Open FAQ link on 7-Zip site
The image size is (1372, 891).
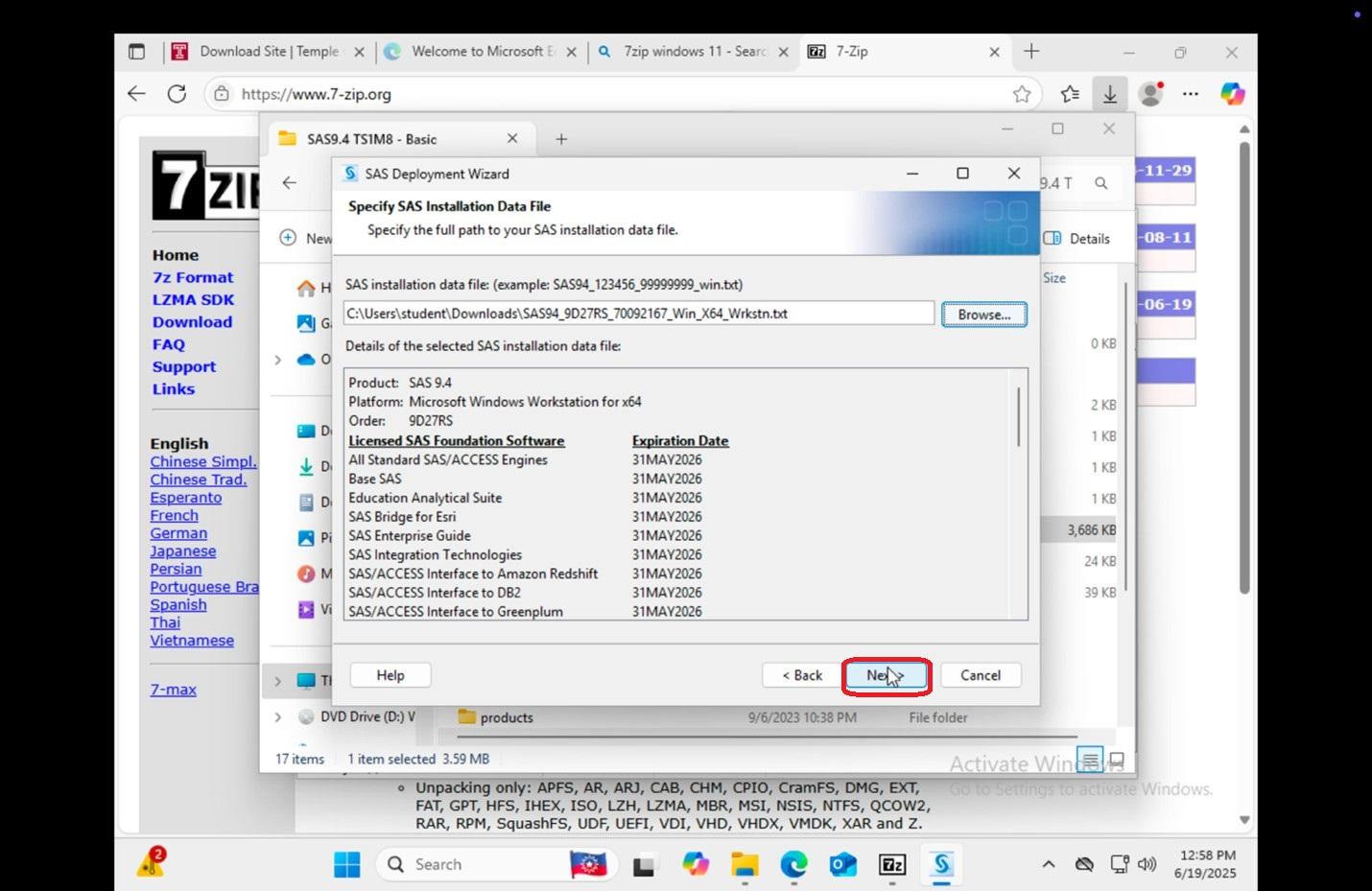point(169,344)
